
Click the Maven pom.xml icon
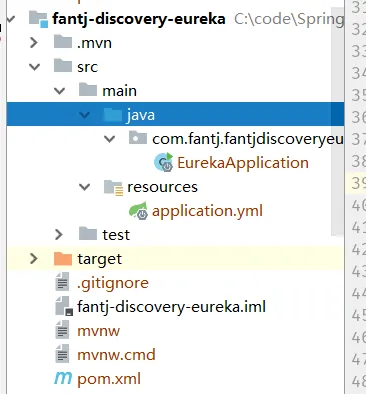pyautogui.click(x=63, y=378)
